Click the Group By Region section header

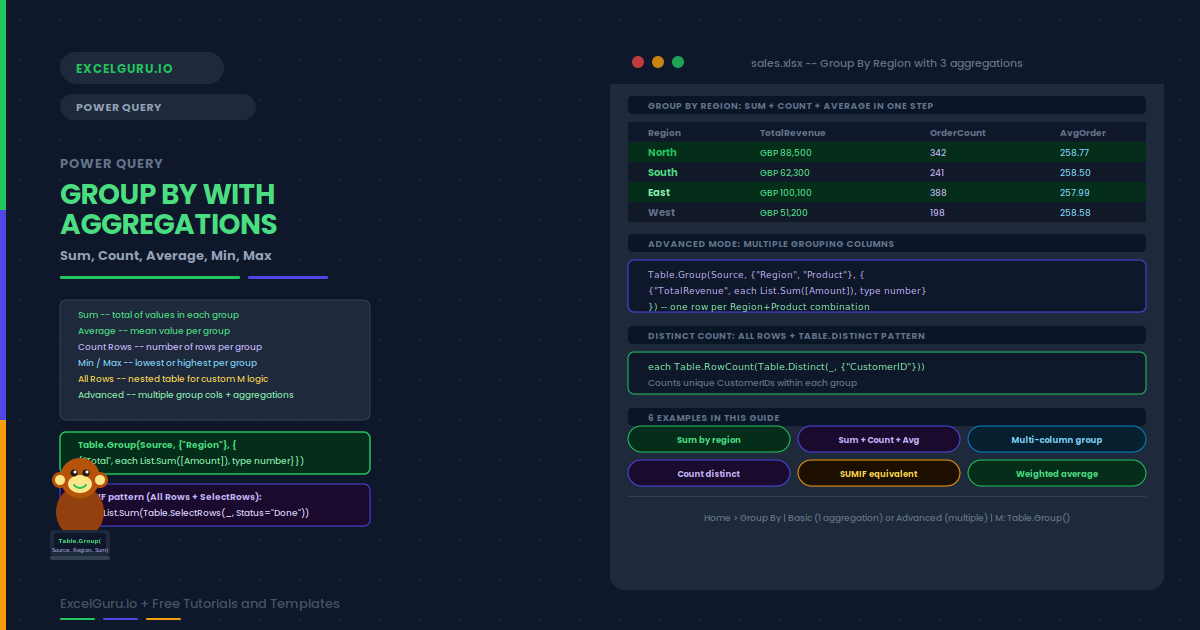point(887,105)
